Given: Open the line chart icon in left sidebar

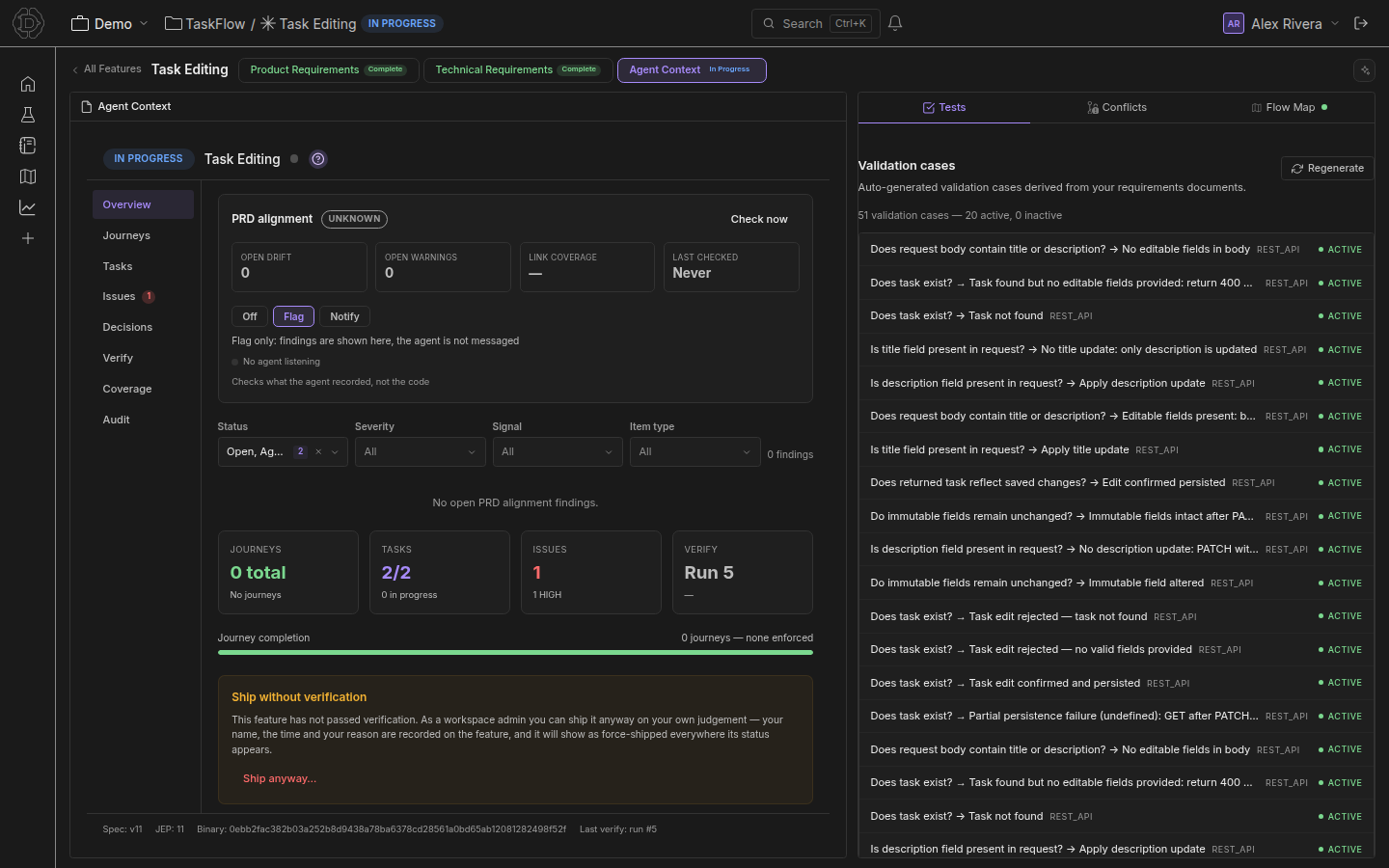Looking at the screenshot, I should (28, 207).
